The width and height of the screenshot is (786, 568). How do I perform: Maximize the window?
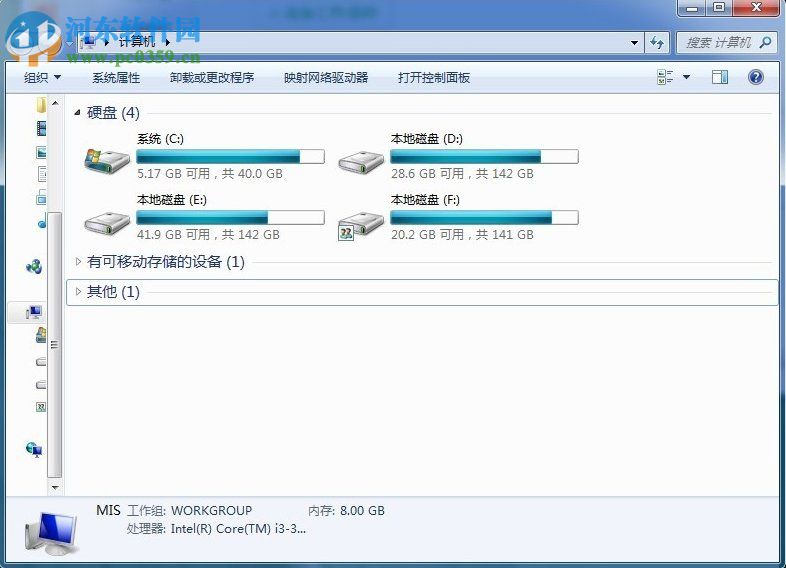pyautogui.click(x=719, y=8)
